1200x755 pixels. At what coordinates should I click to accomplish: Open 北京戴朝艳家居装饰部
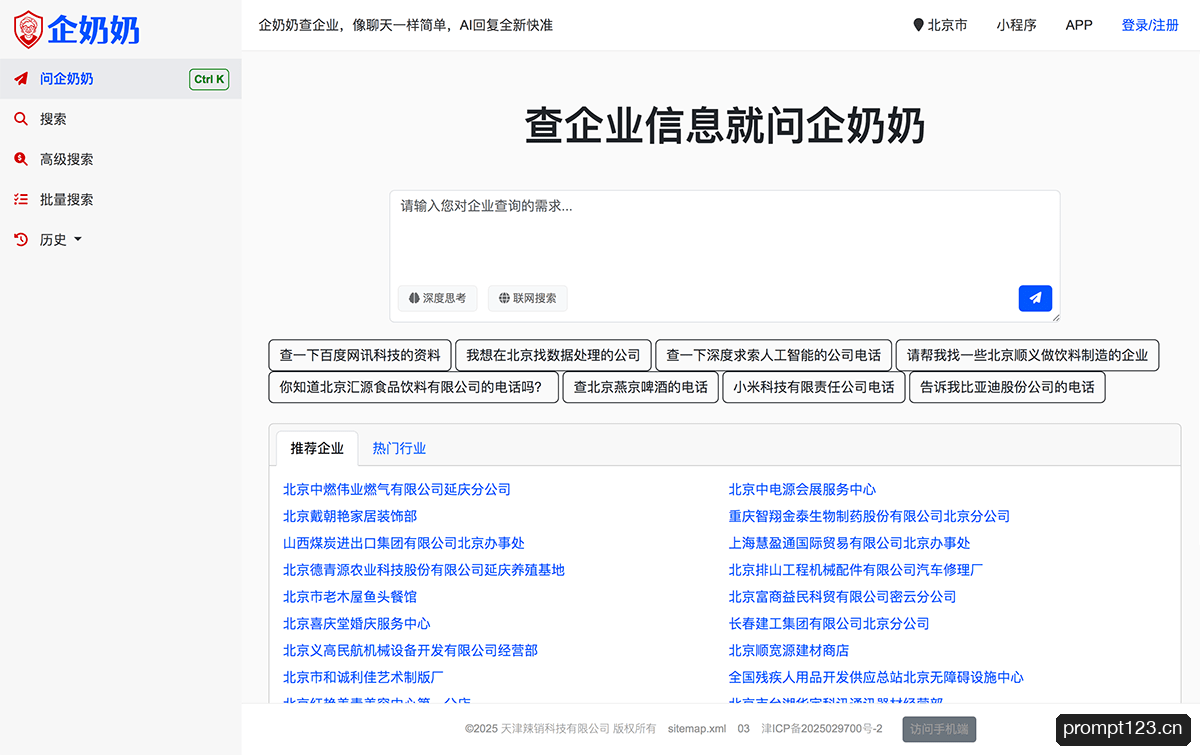[x=350, y=516]
